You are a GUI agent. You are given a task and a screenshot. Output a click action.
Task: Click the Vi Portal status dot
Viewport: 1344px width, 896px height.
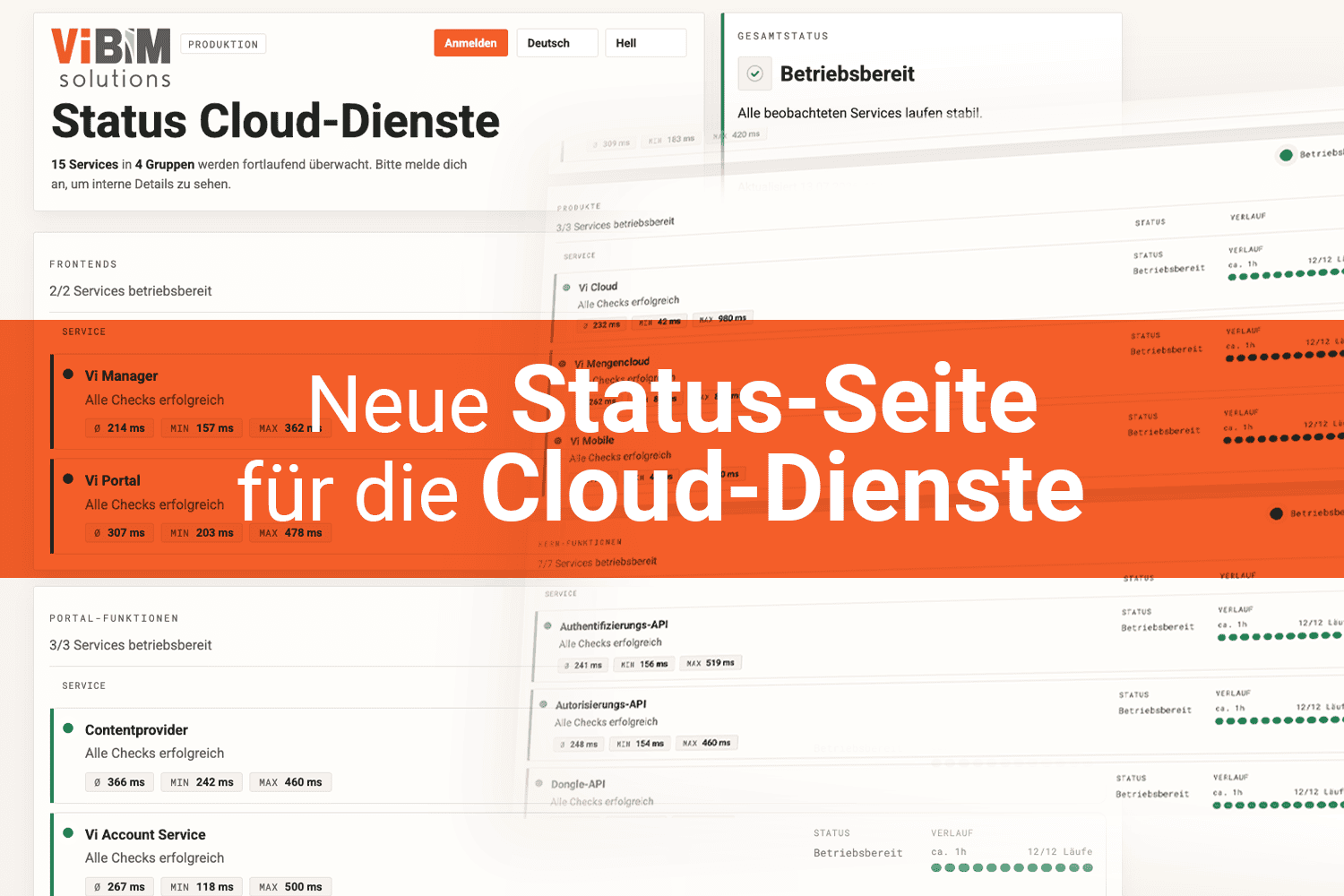68,479
